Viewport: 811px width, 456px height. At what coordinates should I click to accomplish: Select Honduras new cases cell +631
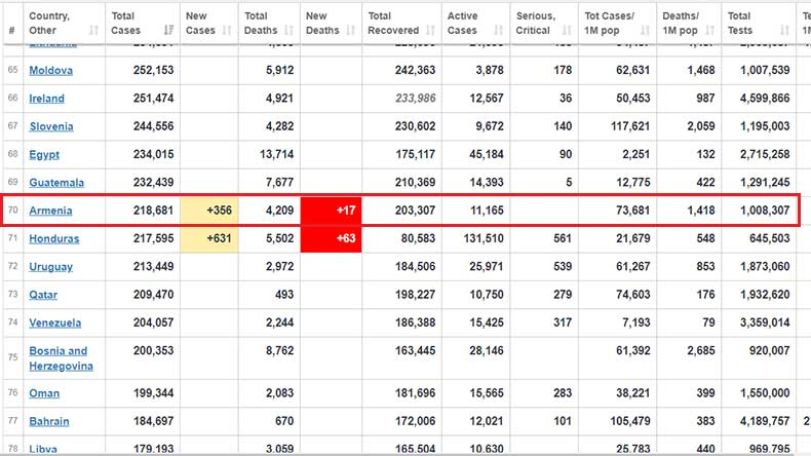tap(209, 238)
